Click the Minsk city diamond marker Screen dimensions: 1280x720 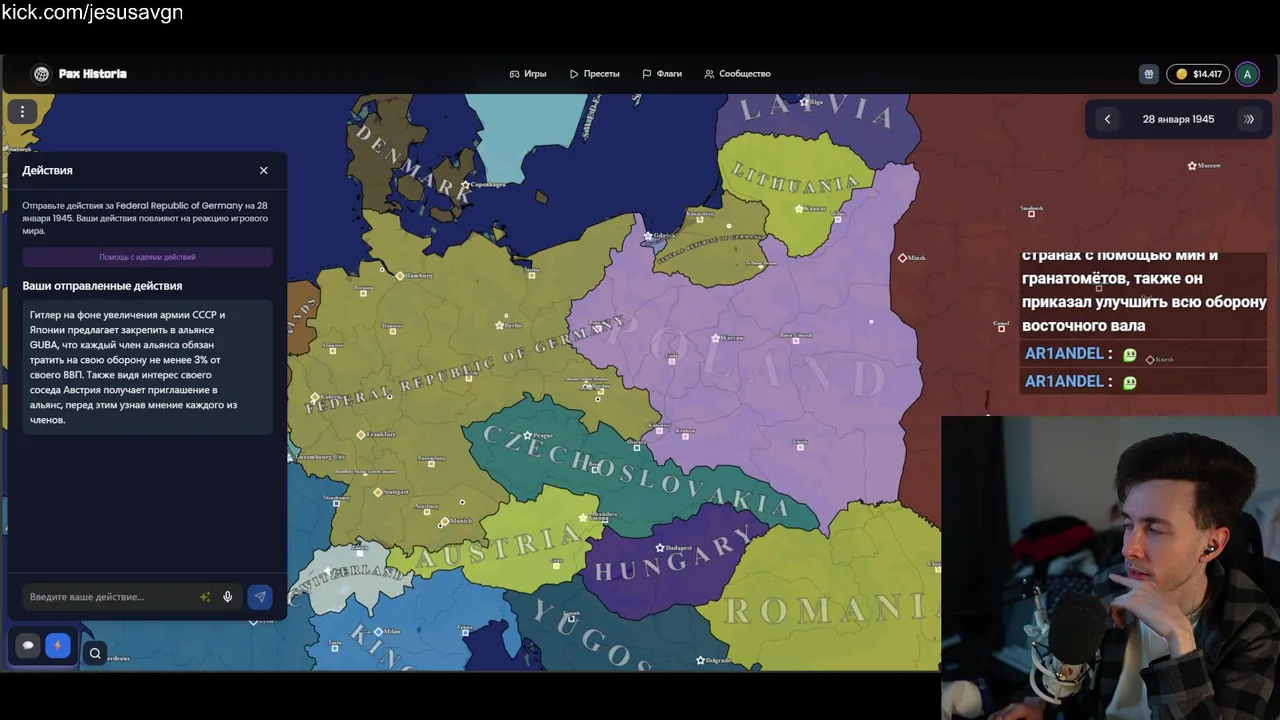pos(902,258)
